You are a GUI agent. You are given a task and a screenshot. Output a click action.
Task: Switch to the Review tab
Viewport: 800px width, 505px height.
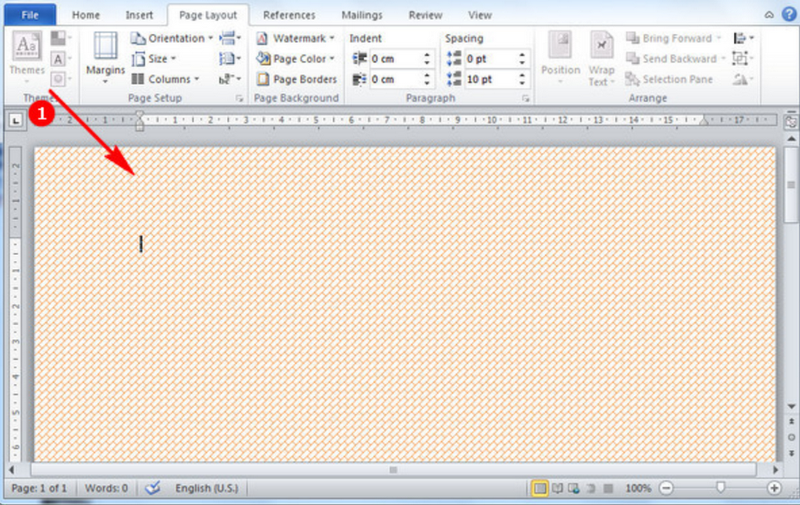(426, 15)
